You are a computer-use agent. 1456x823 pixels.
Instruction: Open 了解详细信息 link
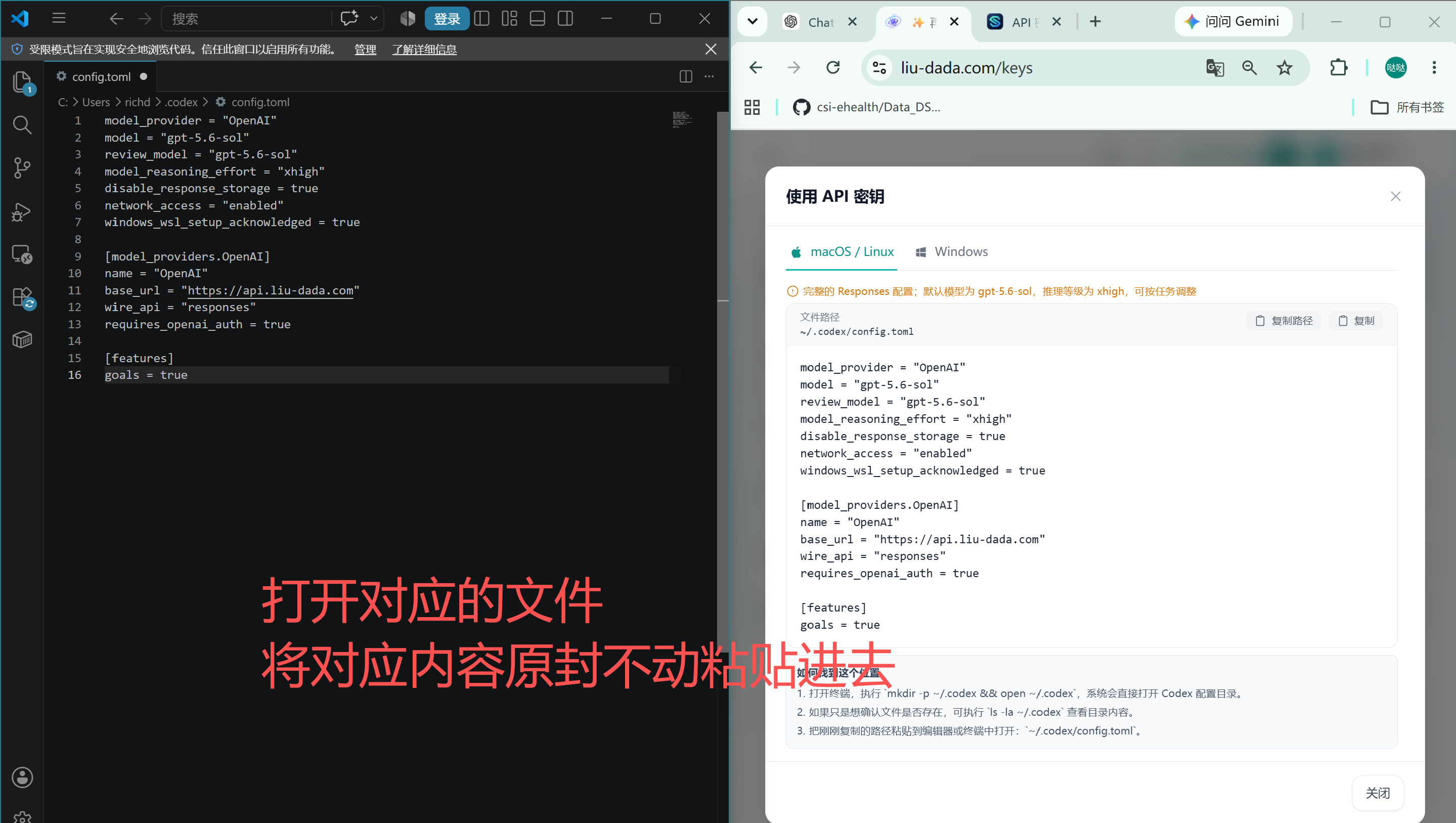424,49
